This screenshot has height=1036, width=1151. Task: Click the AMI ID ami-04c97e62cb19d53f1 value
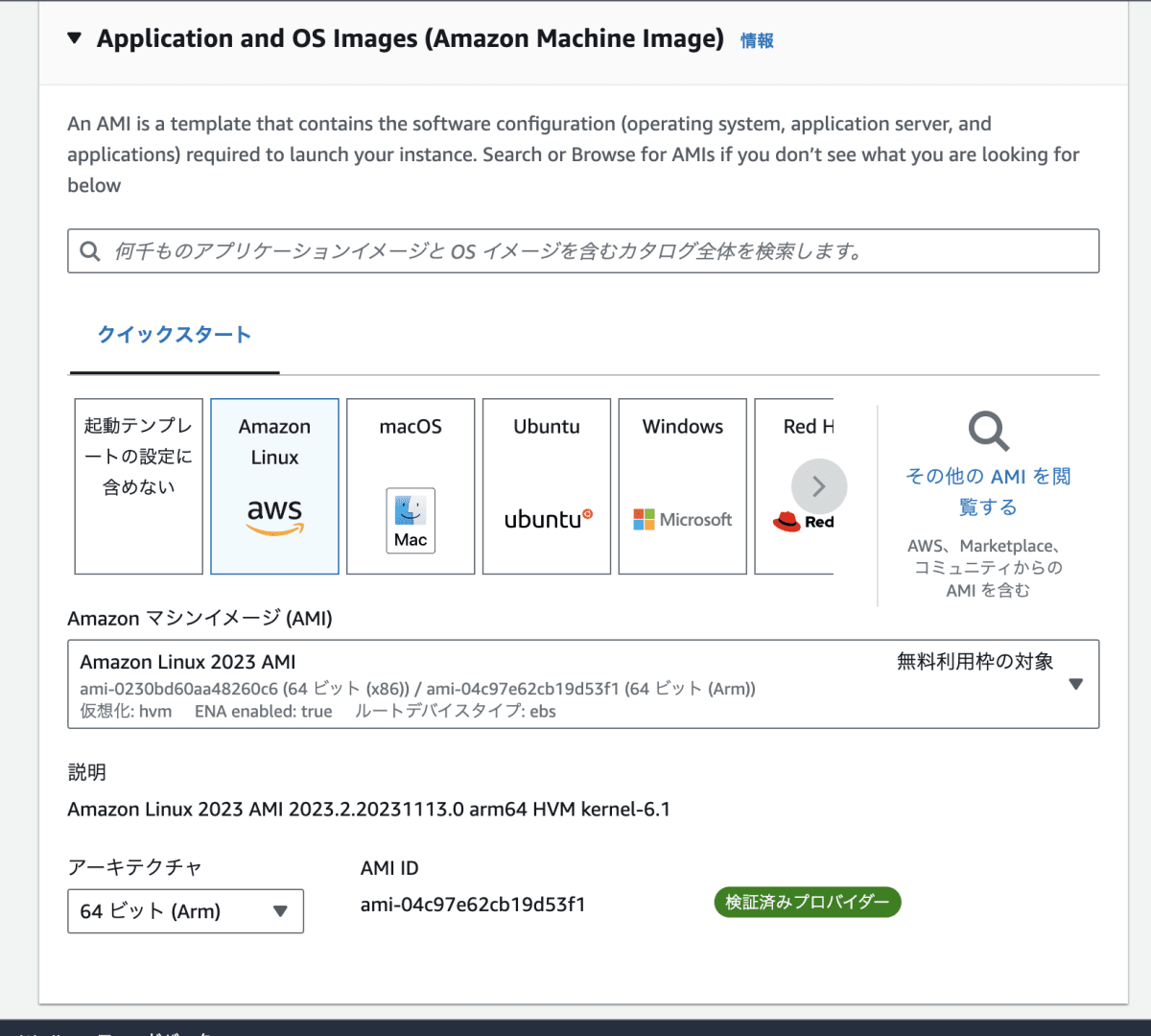pos(473,905)
